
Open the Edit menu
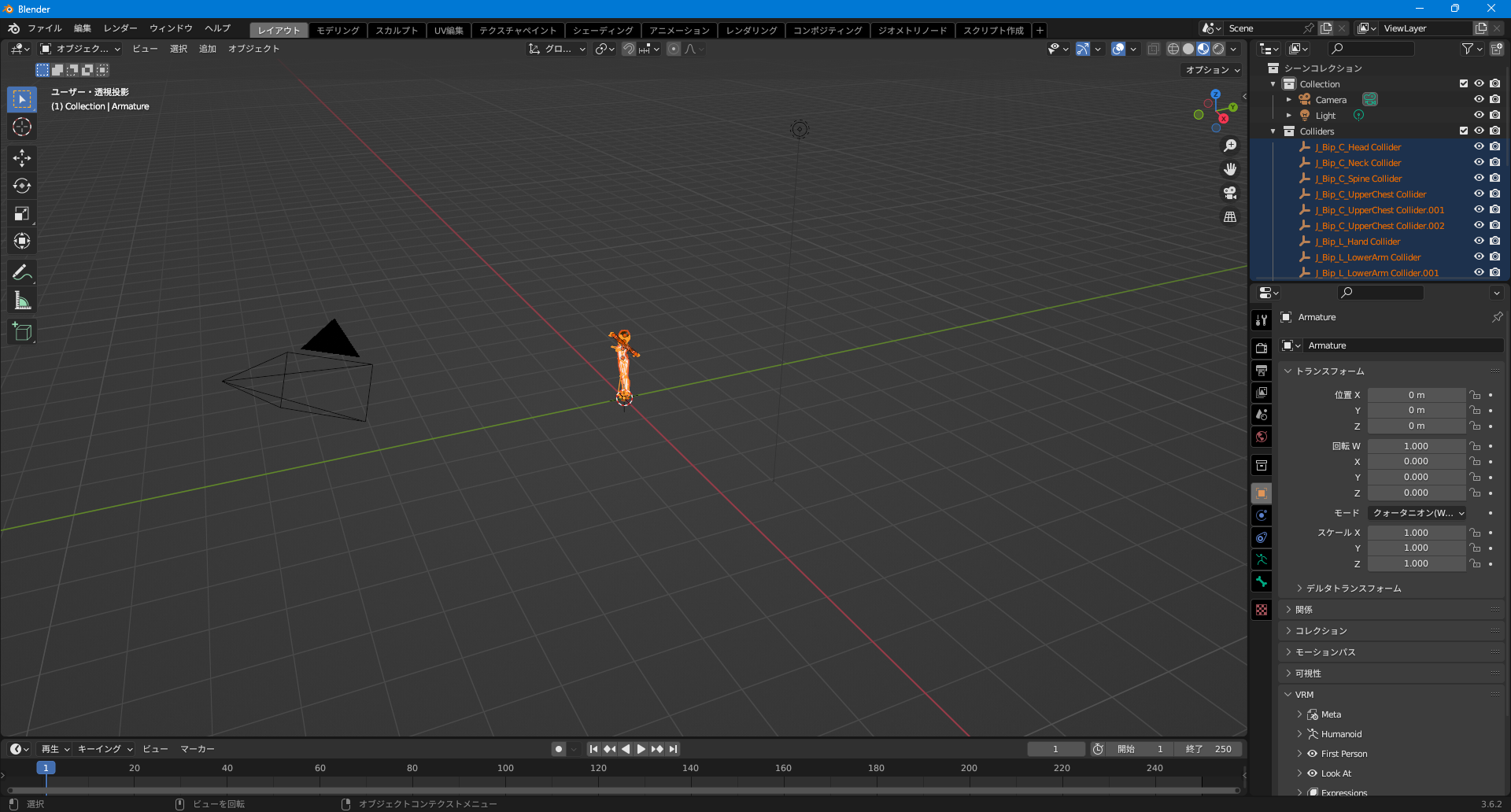click(83, 28)
